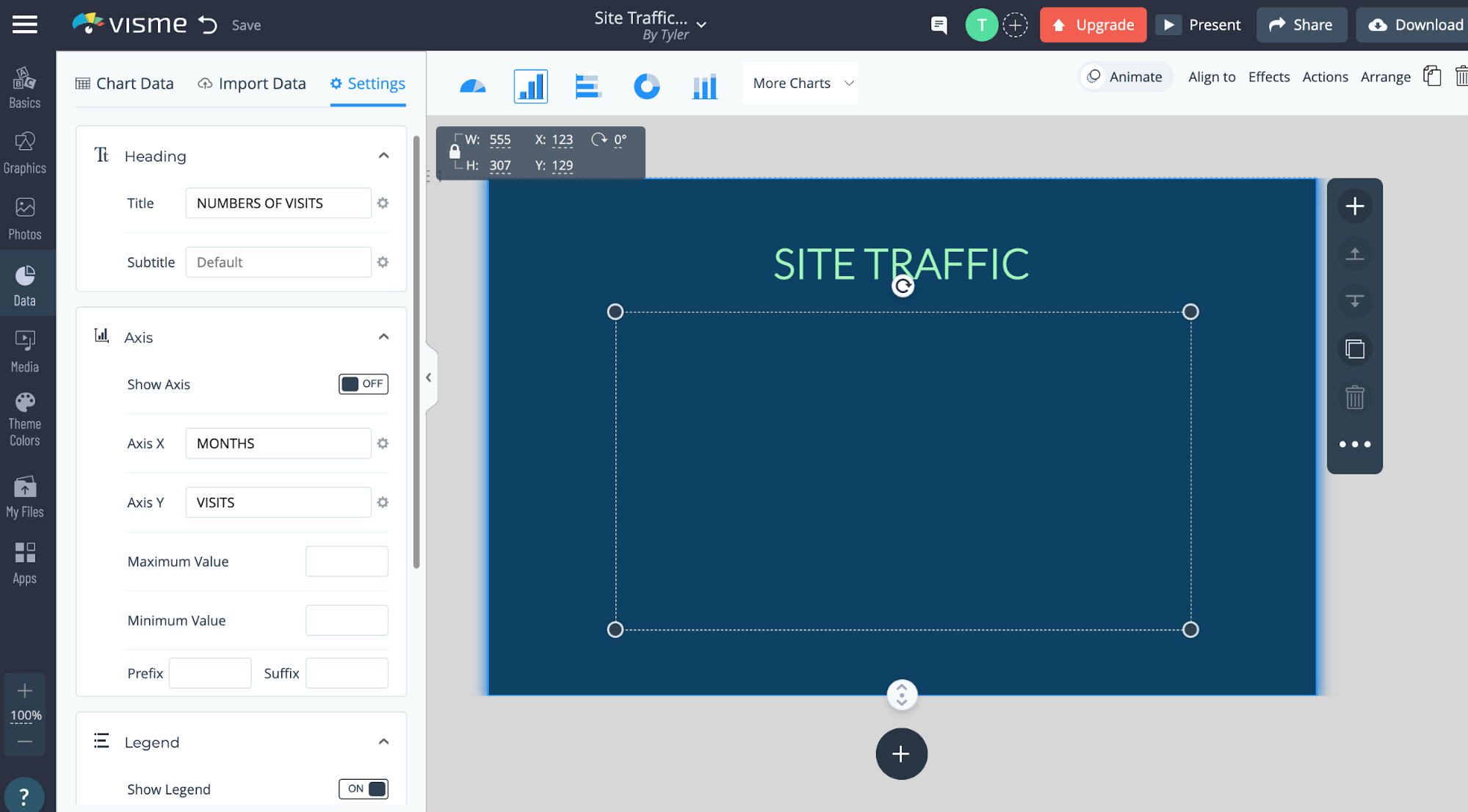Click the Upgrade button
Image resolution: width=1468 pixels, height=812 pixels.
(x=1093, y=25)
